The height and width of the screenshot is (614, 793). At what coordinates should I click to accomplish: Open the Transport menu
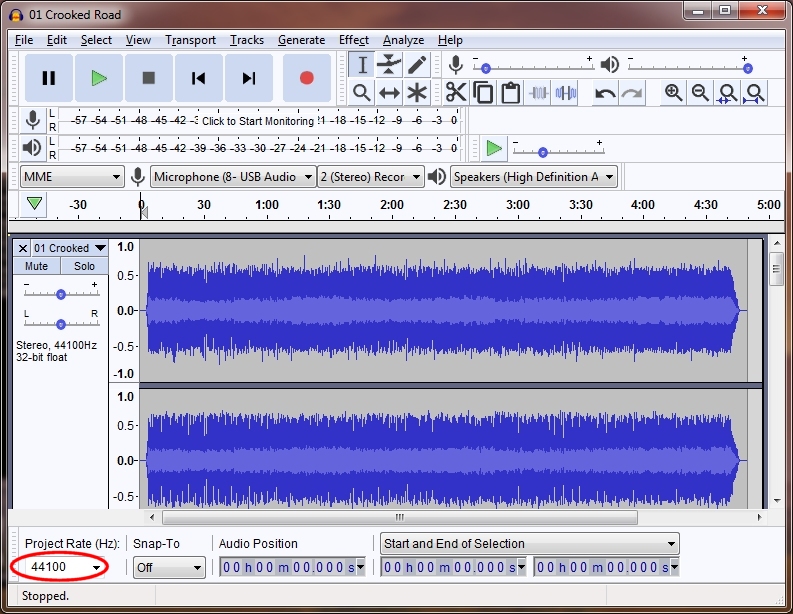[x=190, y=40]
